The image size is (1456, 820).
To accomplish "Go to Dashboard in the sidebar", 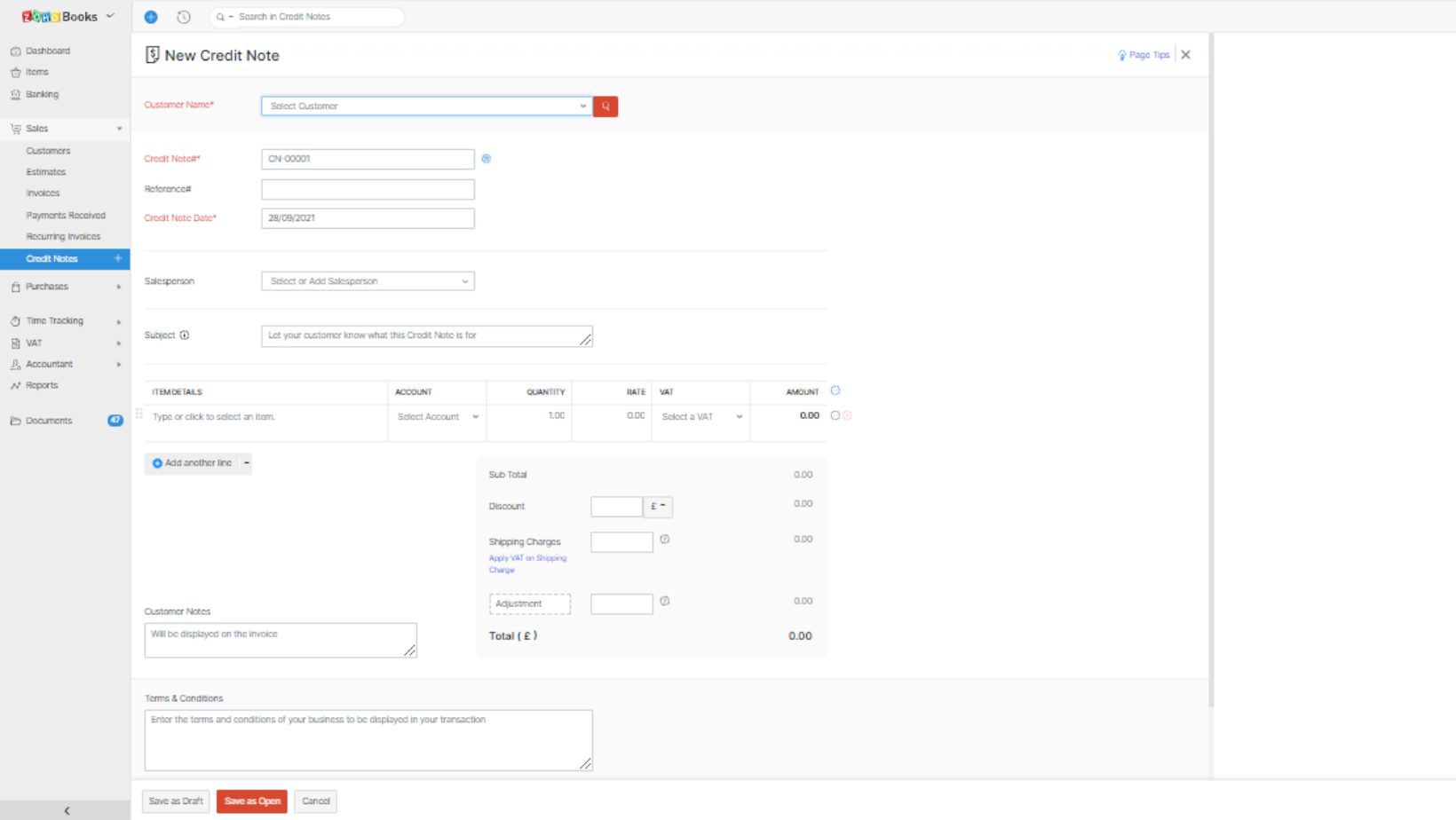I will 48,51.
